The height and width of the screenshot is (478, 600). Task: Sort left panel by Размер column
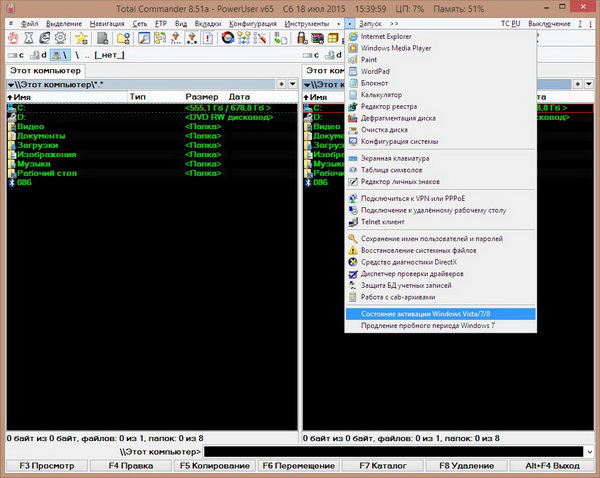(201, 97)
